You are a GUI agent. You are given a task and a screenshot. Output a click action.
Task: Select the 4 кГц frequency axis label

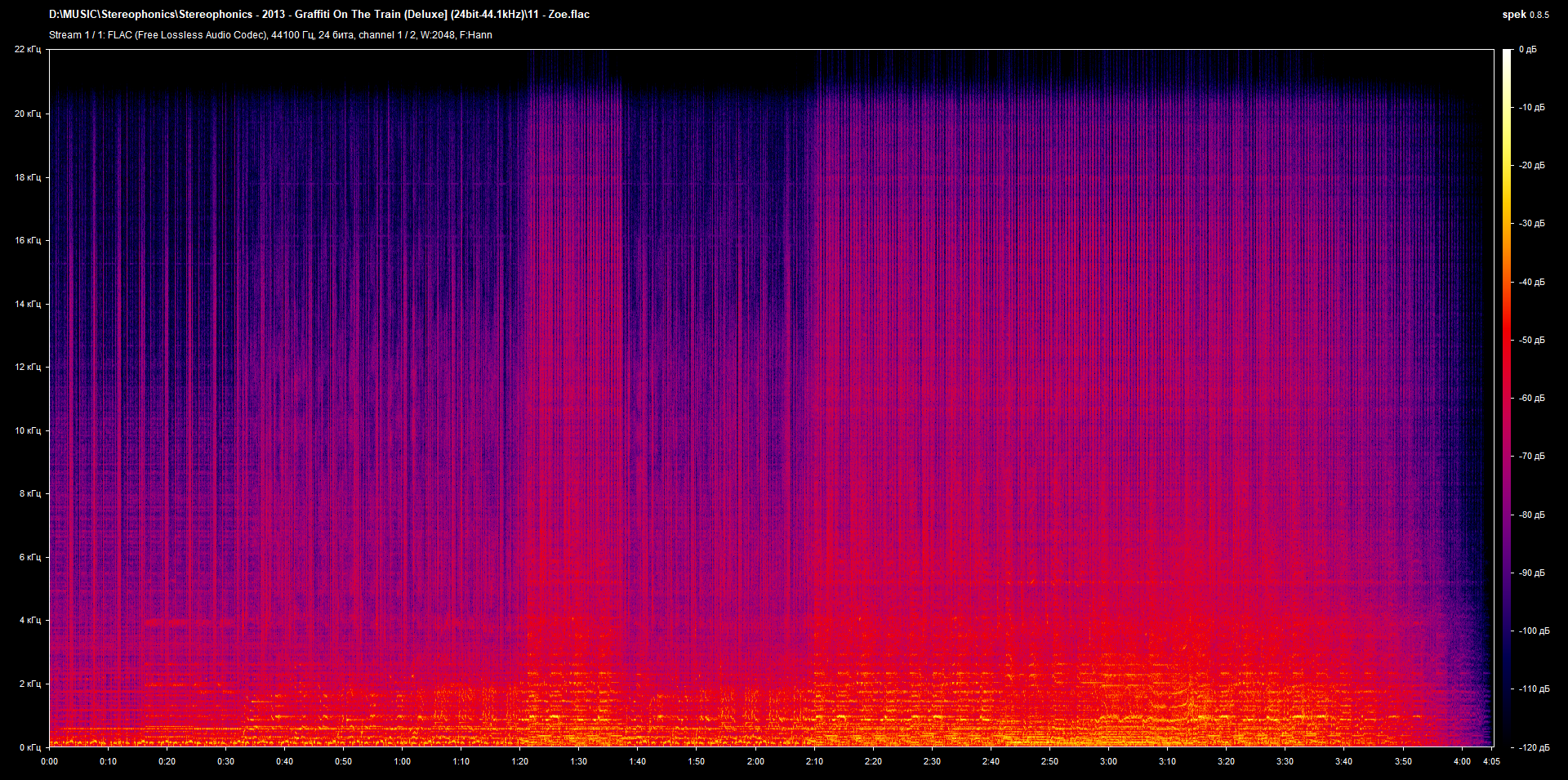pyautogui.click(x=30, y=620)
